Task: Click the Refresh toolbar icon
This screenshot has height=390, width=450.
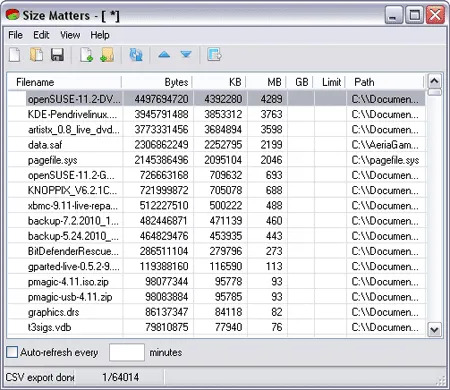Action: coord(136,55)
